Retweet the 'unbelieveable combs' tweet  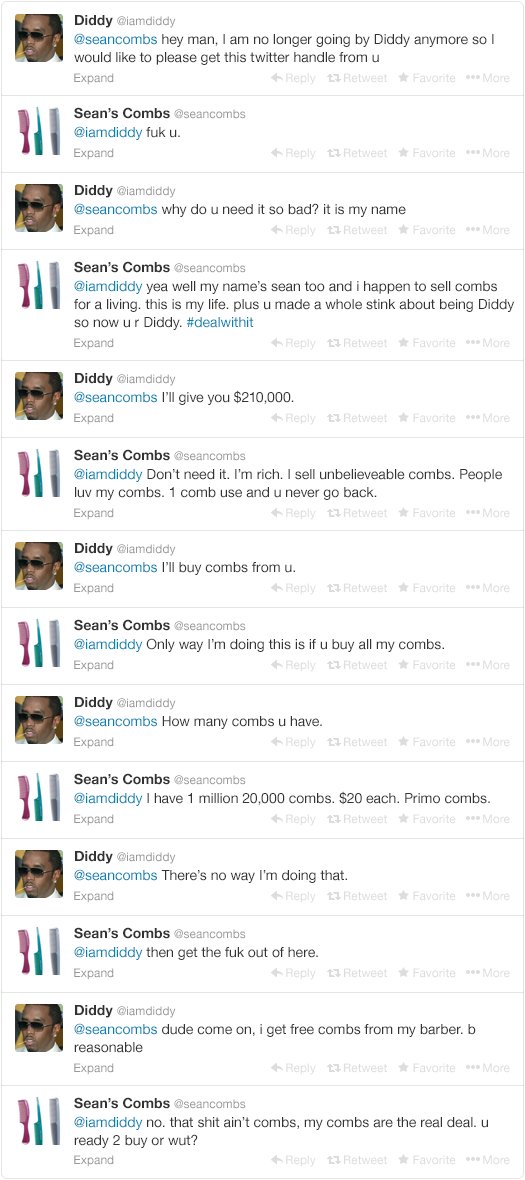tap(357, 512)
